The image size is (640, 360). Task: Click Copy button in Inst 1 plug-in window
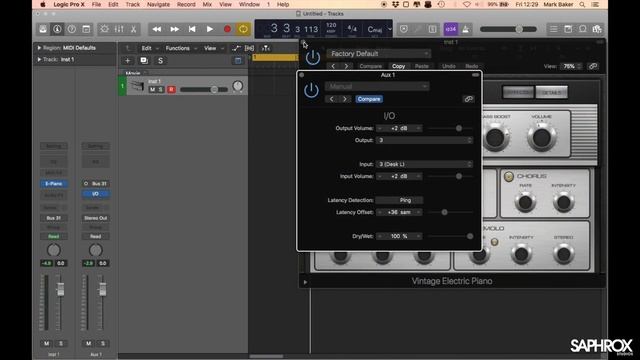tap(398, 66)
